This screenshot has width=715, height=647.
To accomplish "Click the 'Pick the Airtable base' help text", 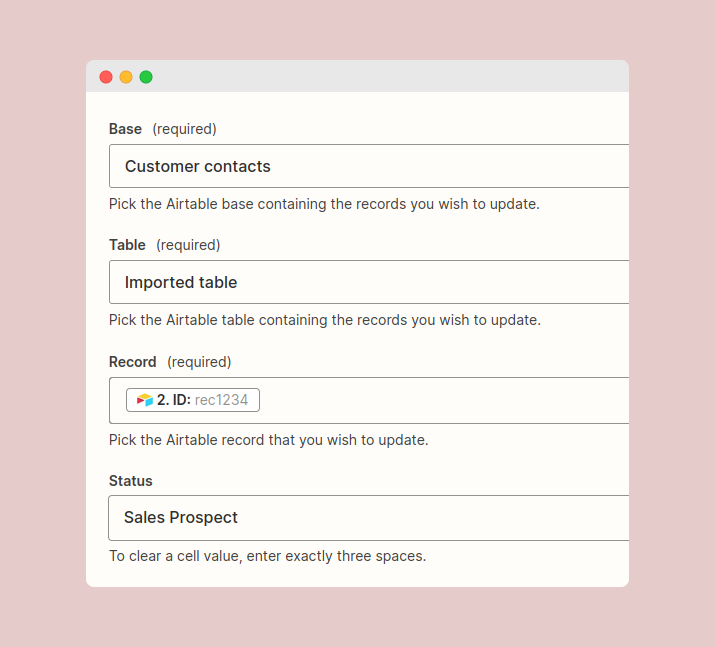I will click(x=324, y=204).
